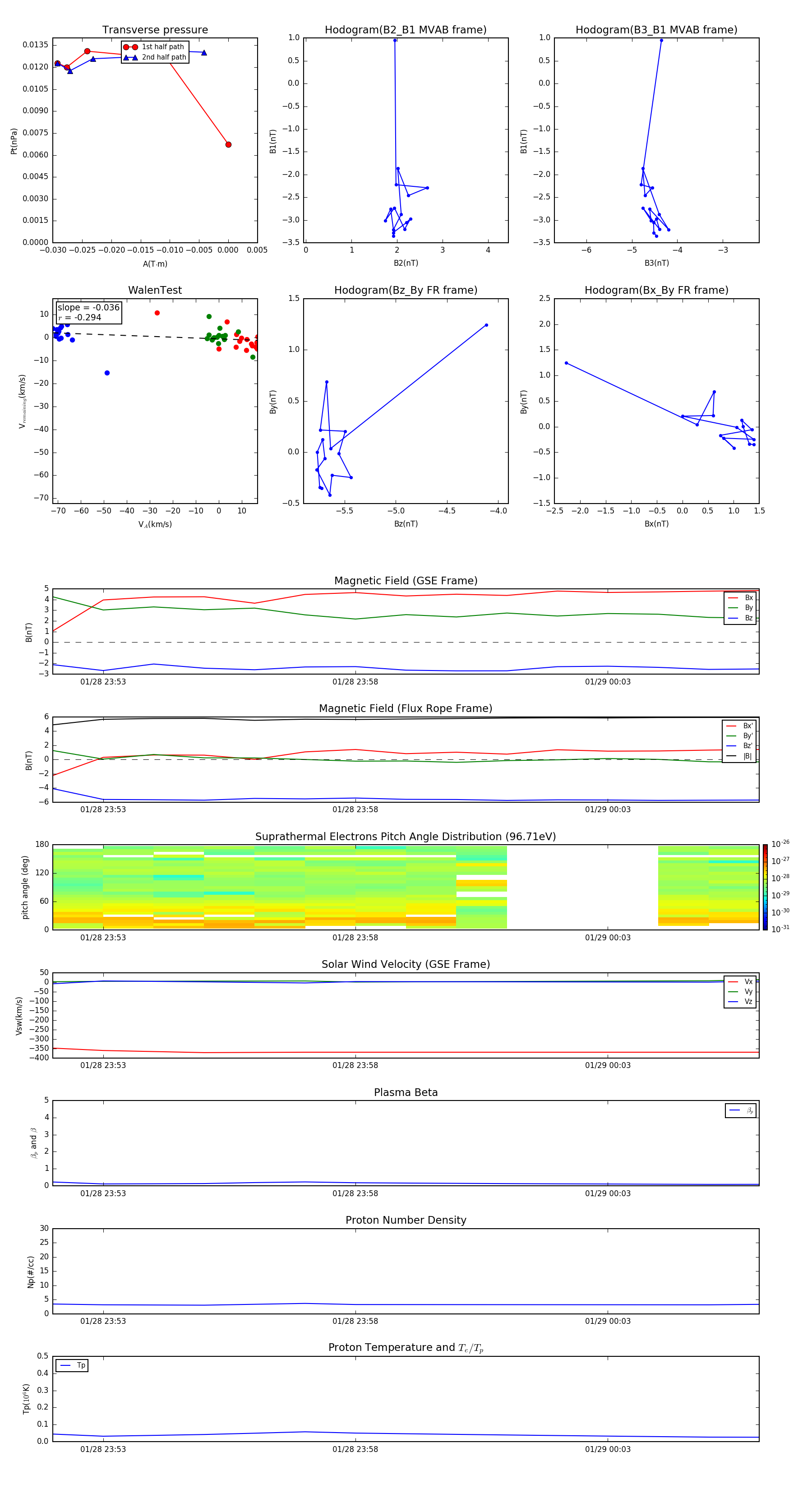The height and width of the screenshot is (1489, 812).
Task: Select 'Vx' in solar wind velocity legend
Action: point(740,982)
